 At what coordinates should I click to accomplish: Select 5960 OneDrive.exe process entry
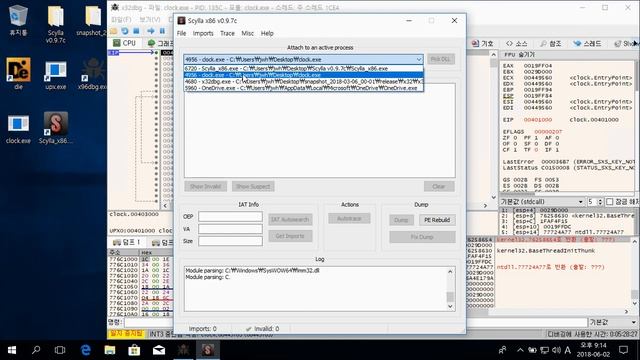[303, 88]
